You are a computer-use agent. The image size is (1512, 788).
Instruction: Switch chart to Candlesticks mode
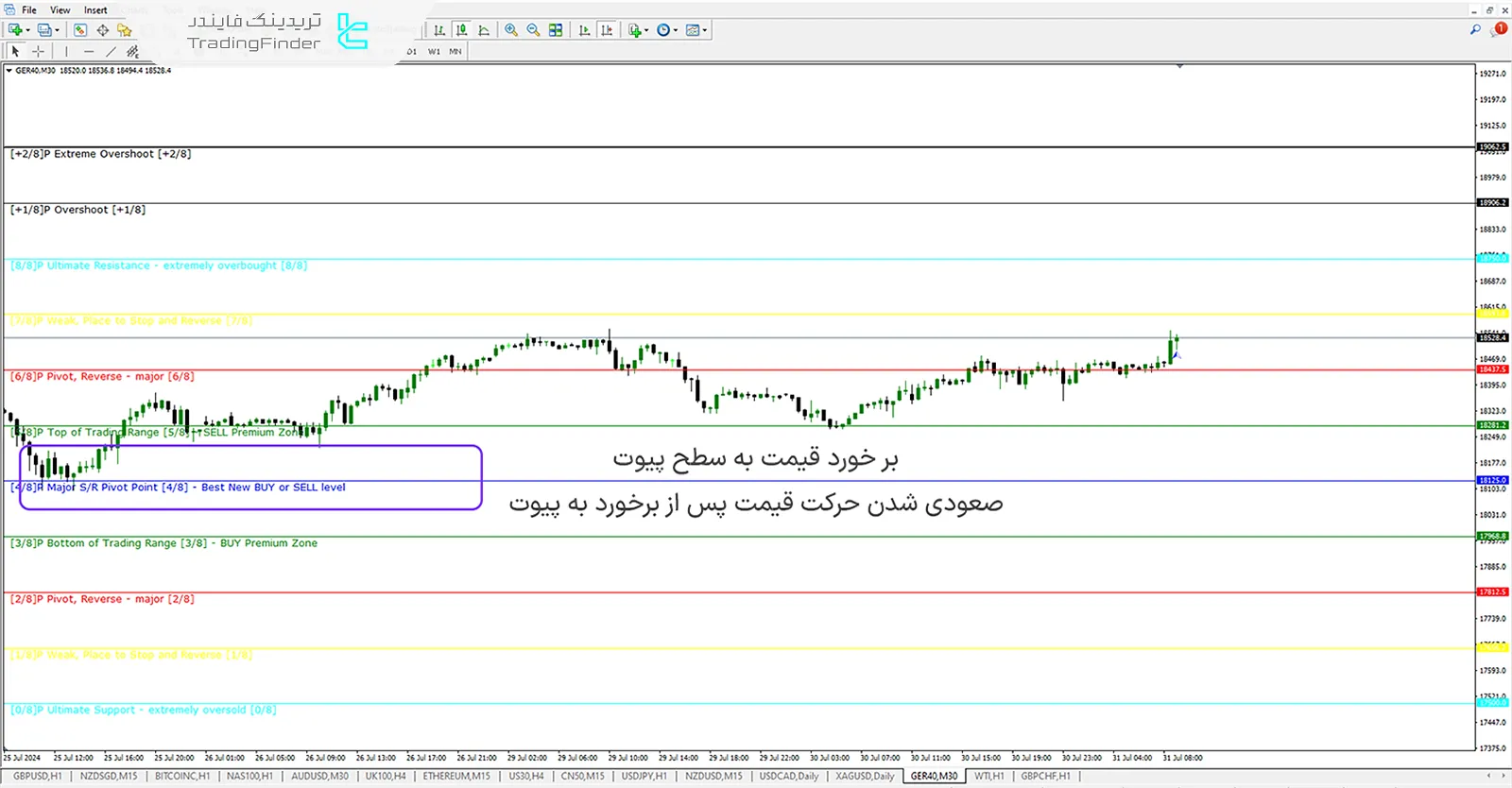point(461,30)
